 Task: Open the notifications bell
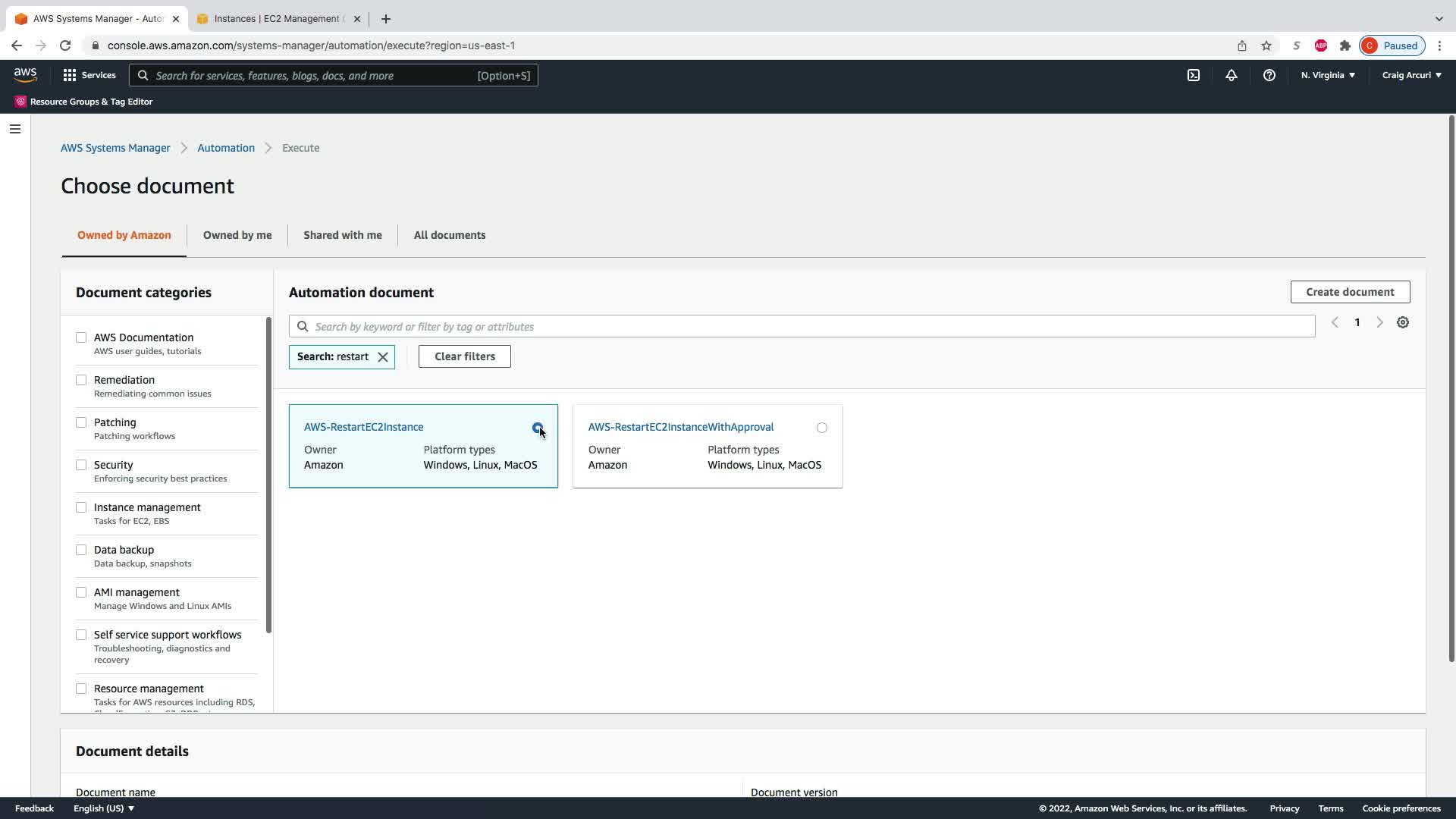[x=1231, y=75]
